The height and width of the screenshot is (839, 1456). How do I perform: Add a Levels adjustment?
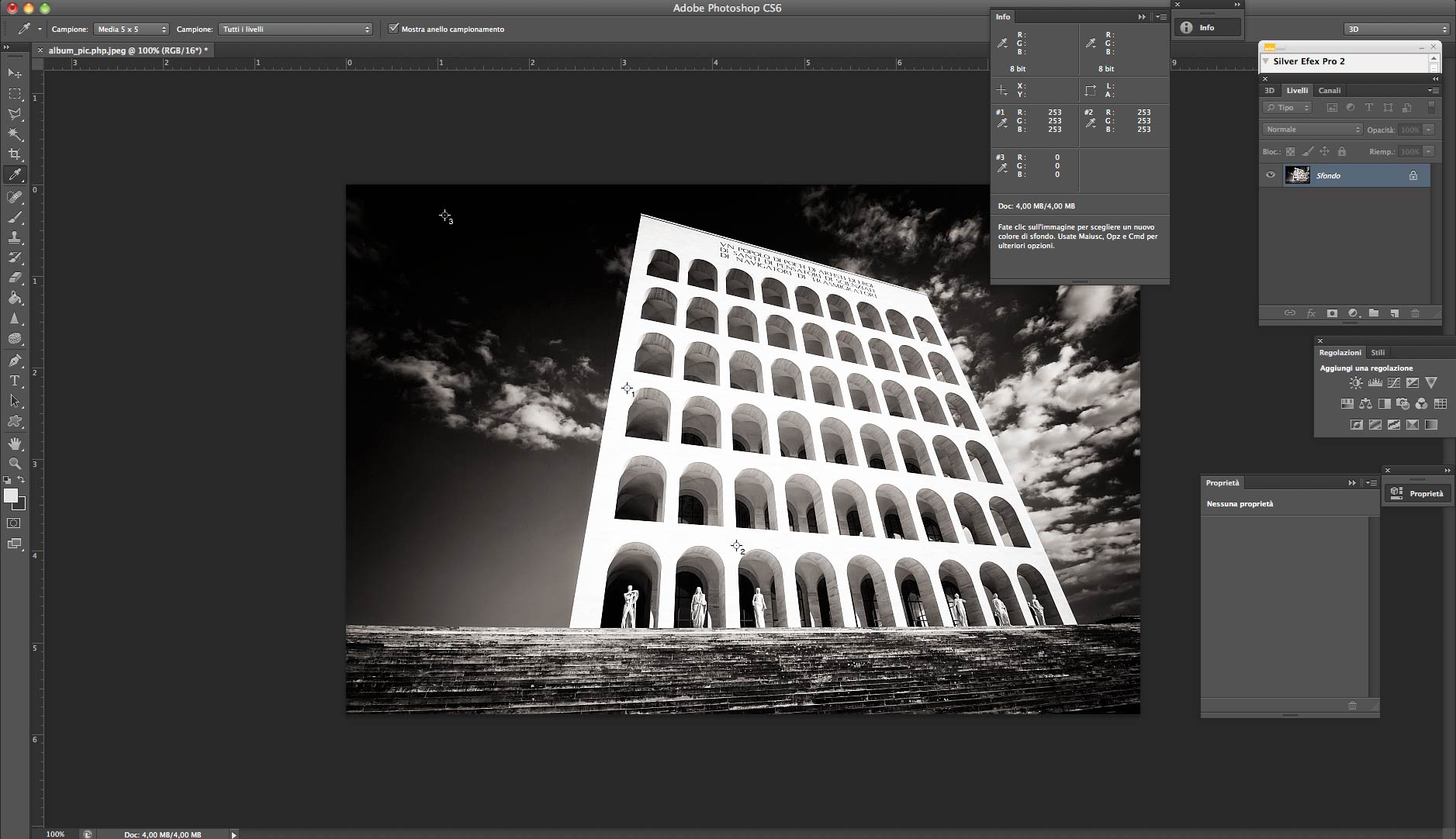coord(1375,383)
